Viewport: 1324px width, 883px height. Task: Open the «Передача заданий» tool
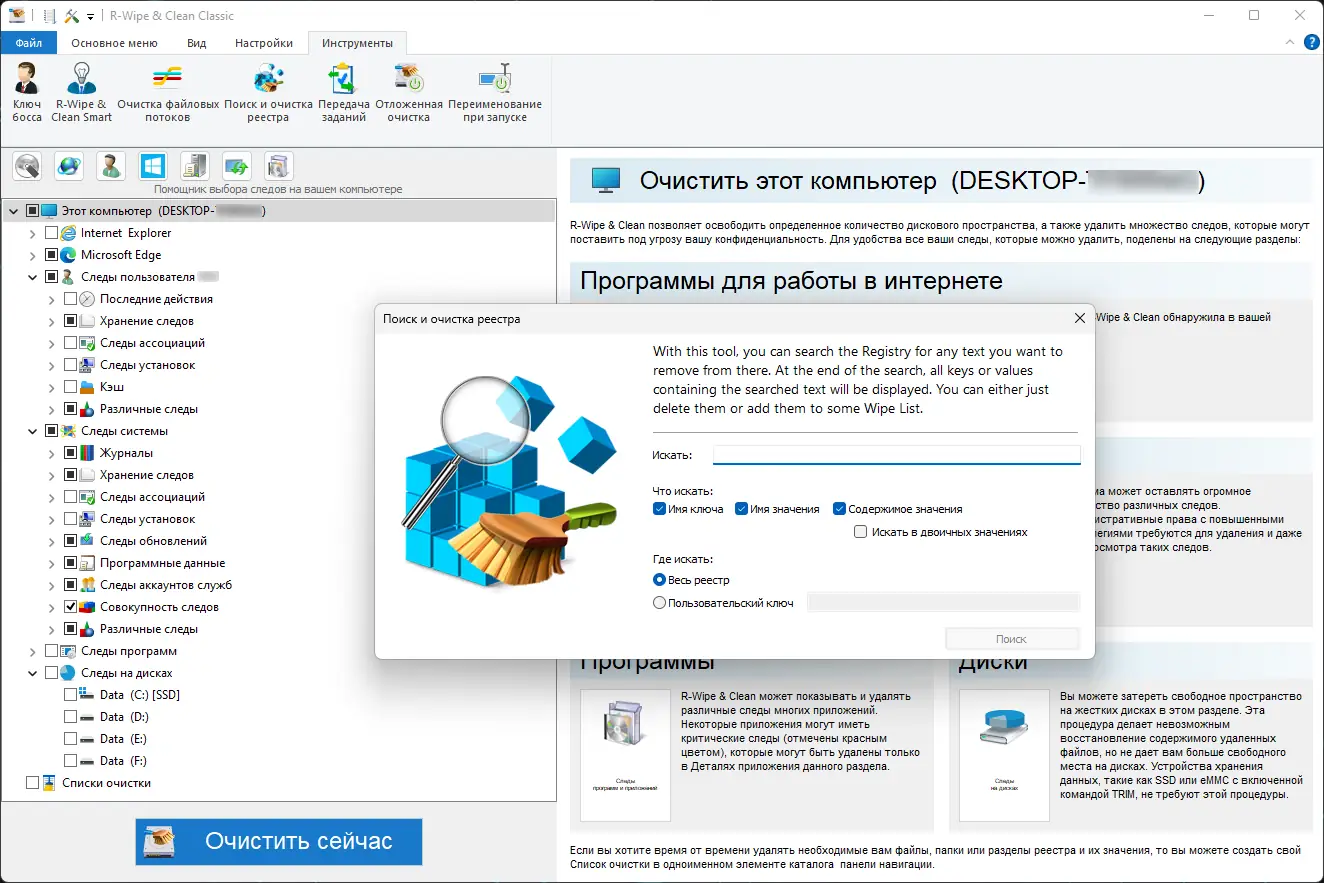click(x=343, y=92)
